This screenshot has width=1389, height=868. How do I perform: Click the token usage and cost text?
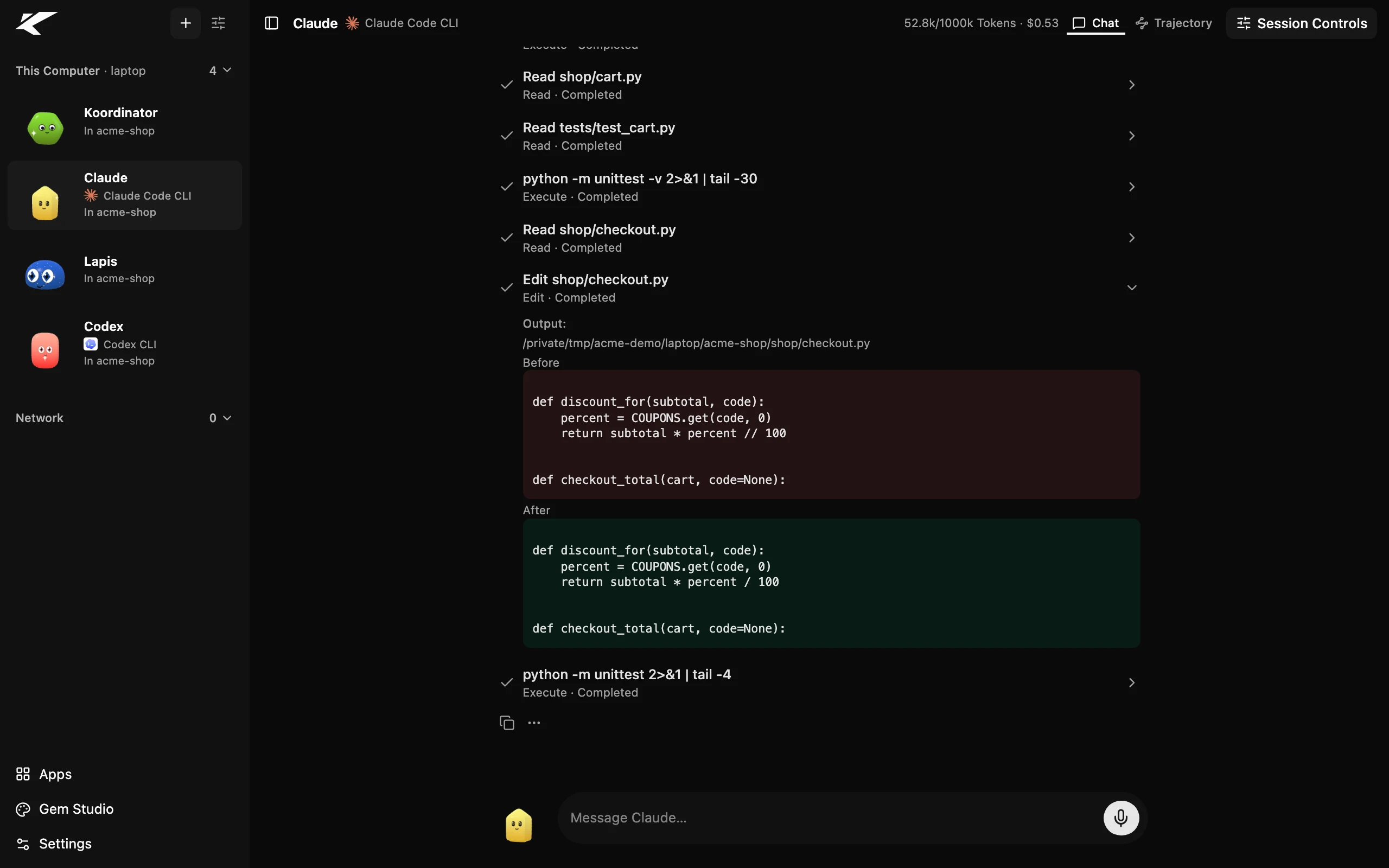981,23
